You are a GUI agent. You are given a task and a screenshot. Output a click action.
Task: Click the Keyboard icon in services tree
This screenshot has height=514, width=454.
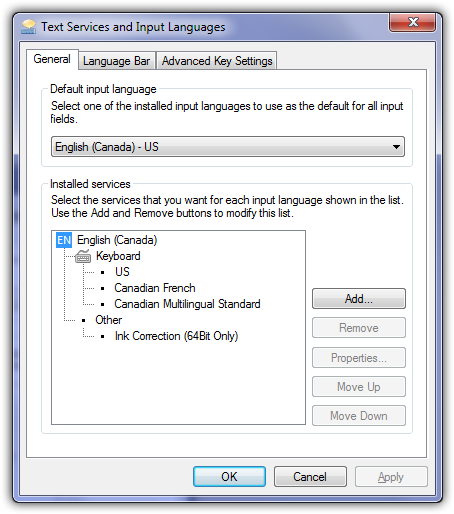coord(83,256)
